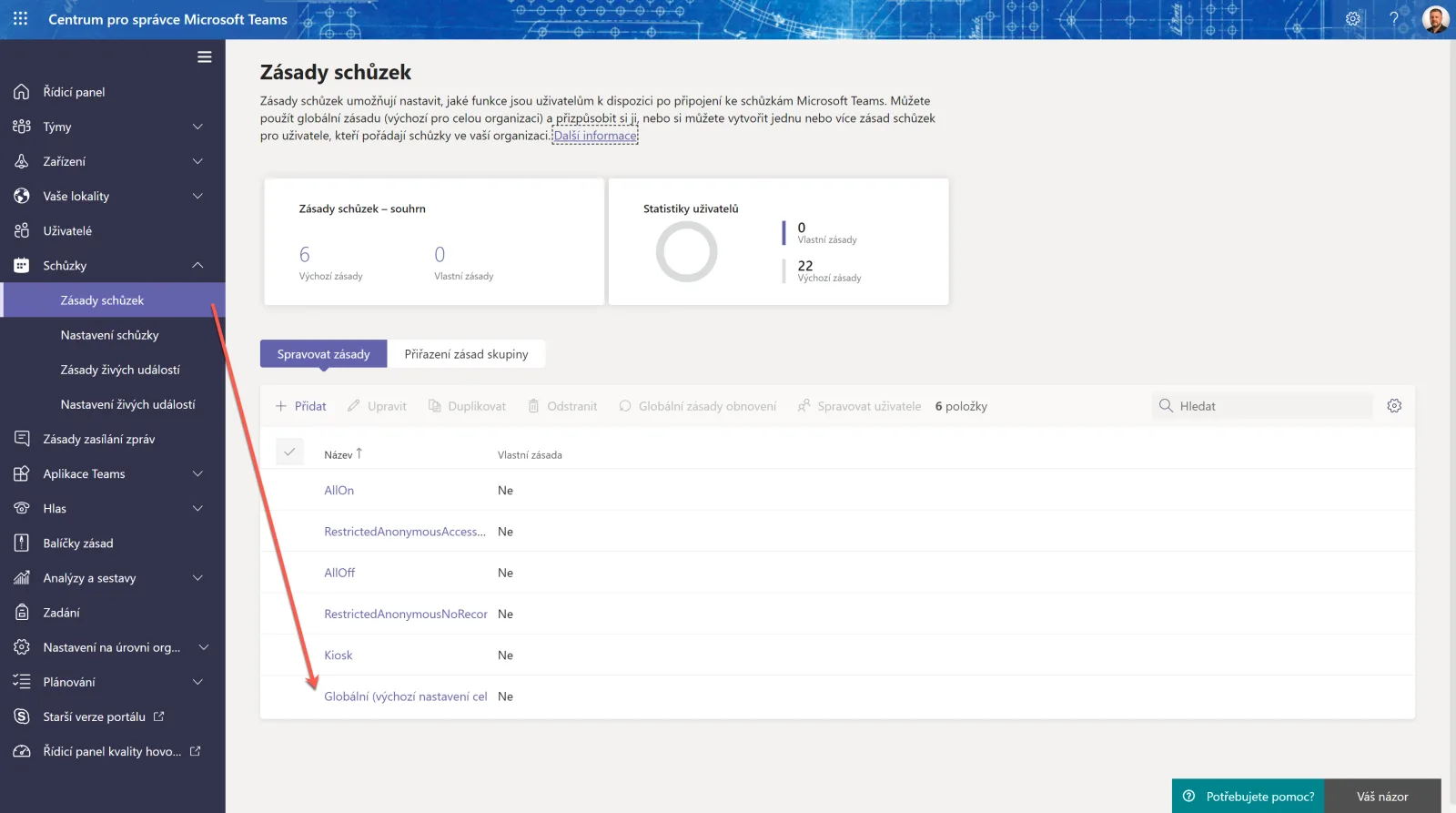This screenshot has width=1456, height=813.
Task: Expand the Analýzy a sestavy chevron
Action: pyautogui.click(x=197, y=578)
